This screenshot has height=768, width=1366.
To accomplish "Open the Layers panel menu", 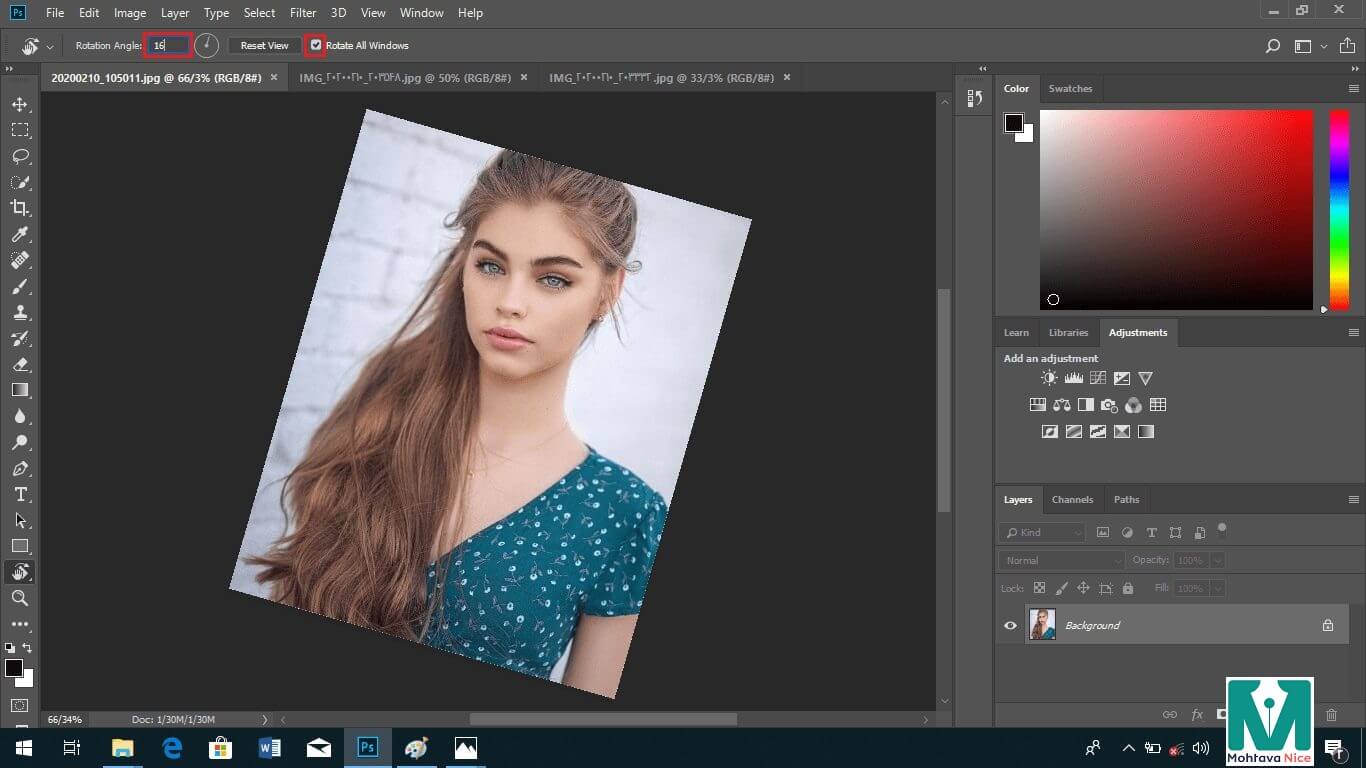I will (1354, 499).
